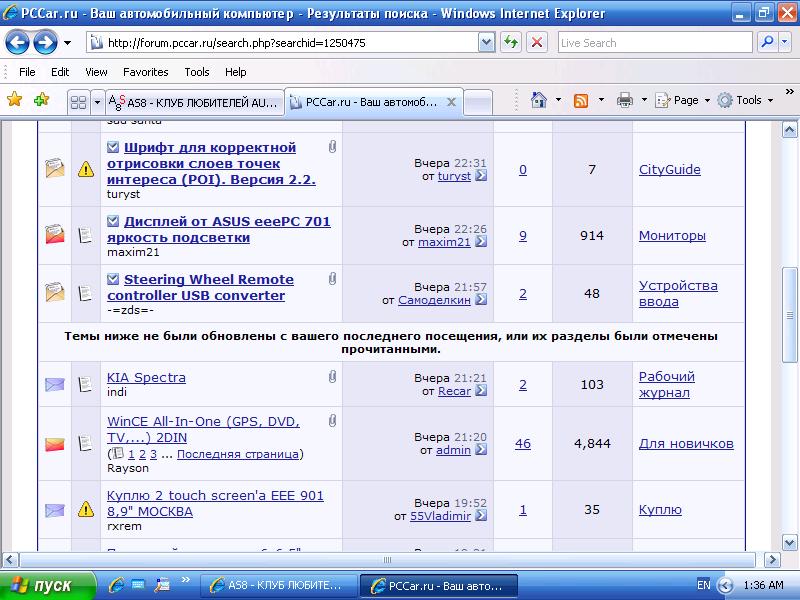Jump to last post by turyst arrow icon

coord(481,176)
